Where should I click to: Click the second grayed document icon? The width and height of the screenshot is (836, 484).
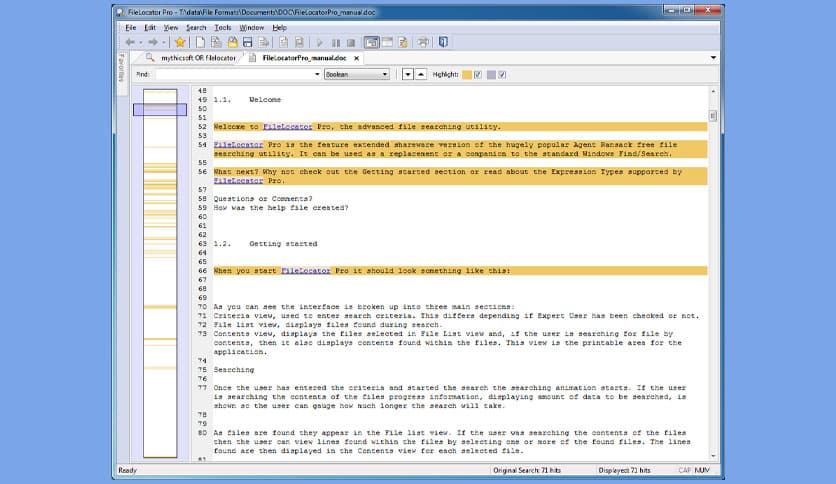click(x=299, y=42)
